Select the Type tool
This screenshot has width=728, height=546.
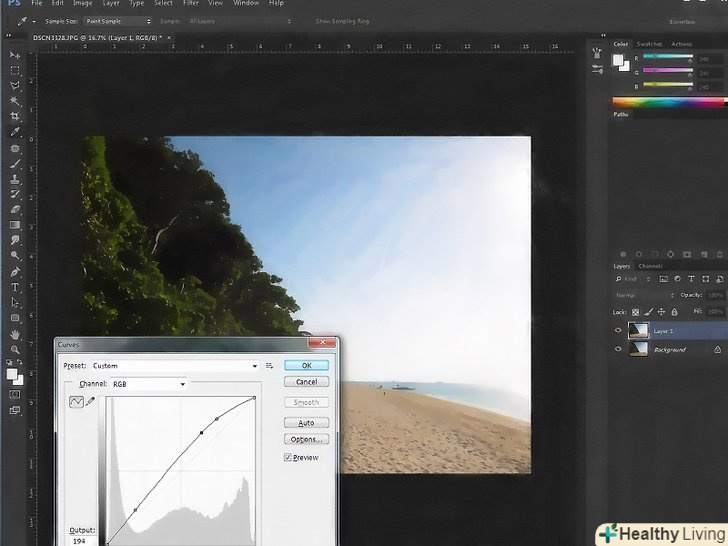14,288
